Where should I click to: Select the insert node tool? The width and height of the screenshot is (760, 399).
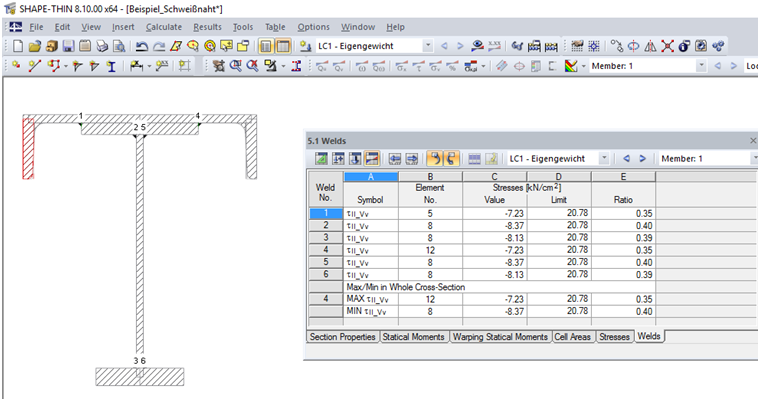click(x=17, y=65)
